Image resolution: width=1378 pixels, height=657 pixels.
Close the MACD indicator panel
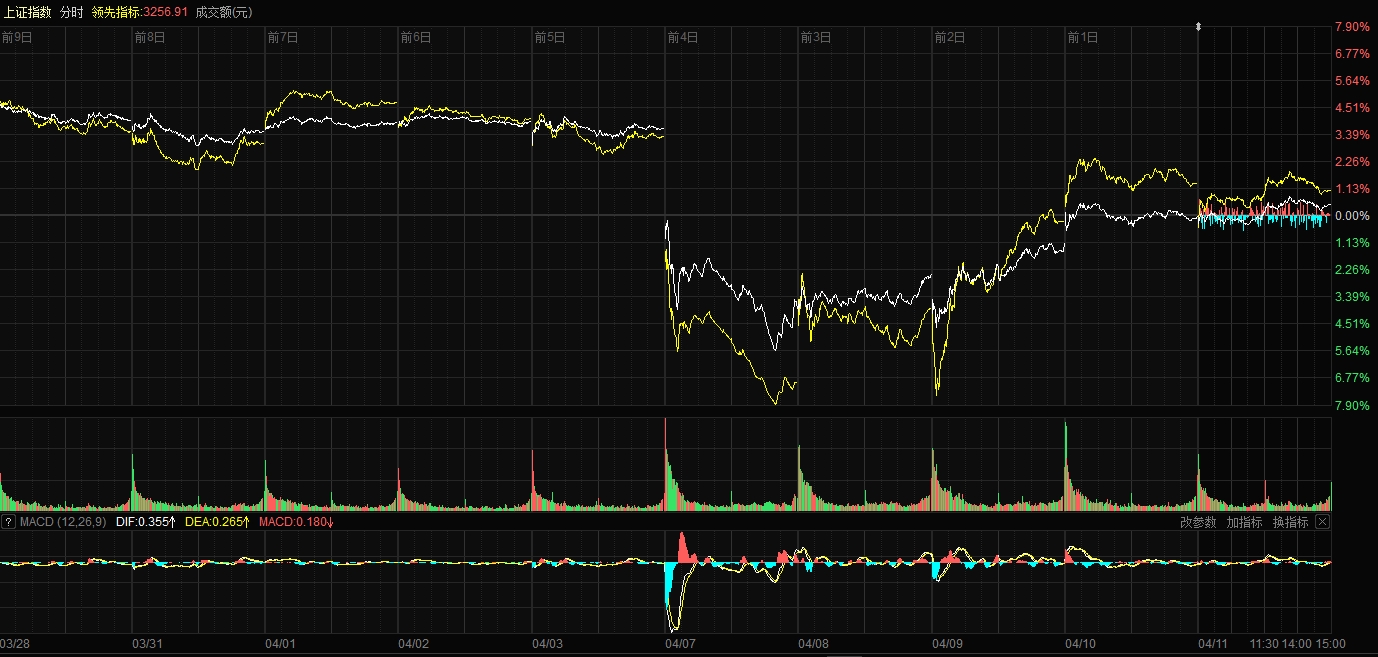point(1321,522)
